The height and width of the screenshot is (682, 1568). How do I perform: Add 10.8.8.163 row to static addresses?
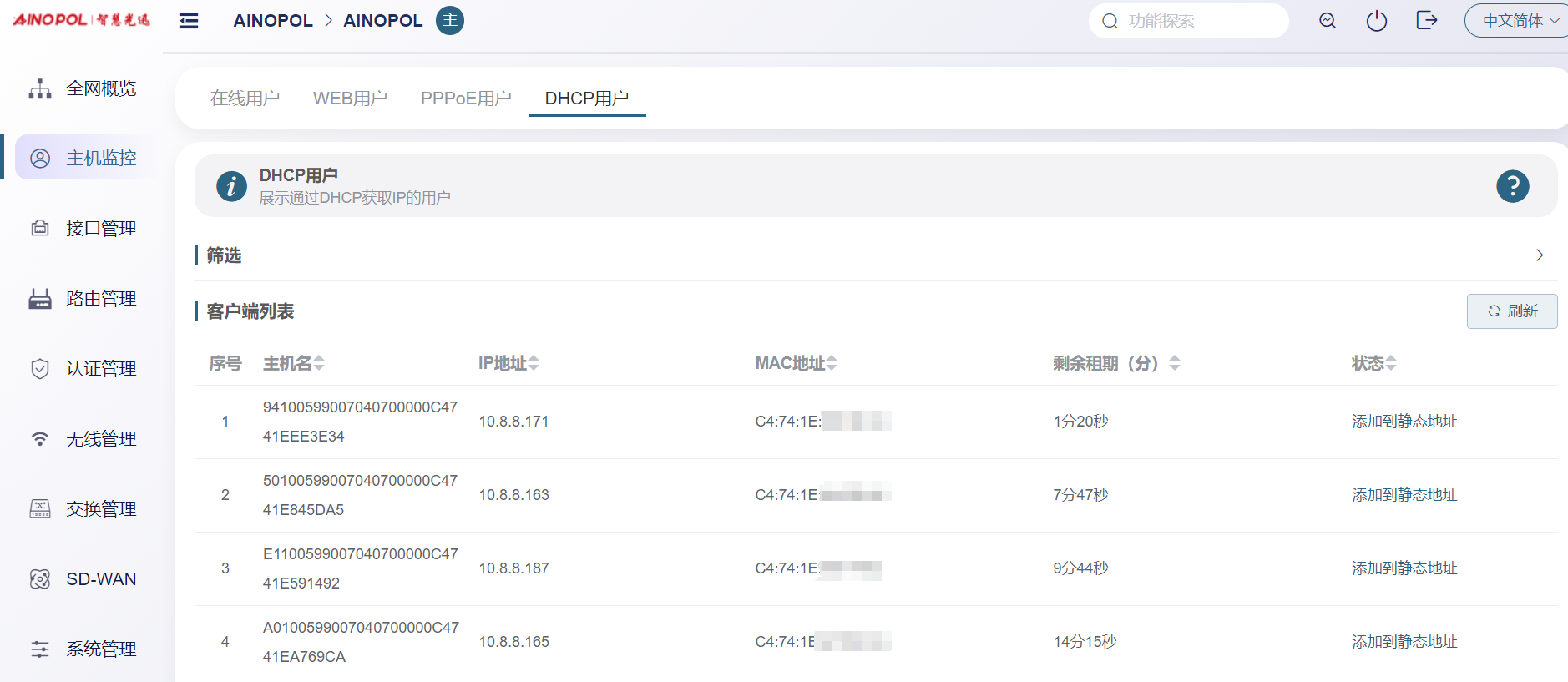coord(1404,495)
